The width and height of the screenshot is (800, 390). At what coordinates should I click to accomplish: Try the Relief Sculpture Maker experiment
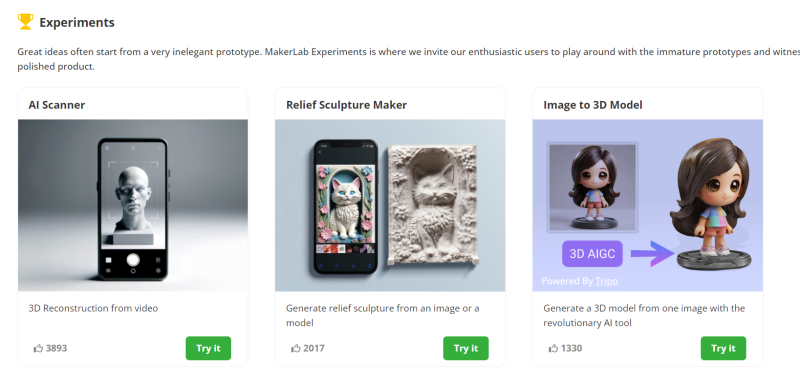[466, 348]
